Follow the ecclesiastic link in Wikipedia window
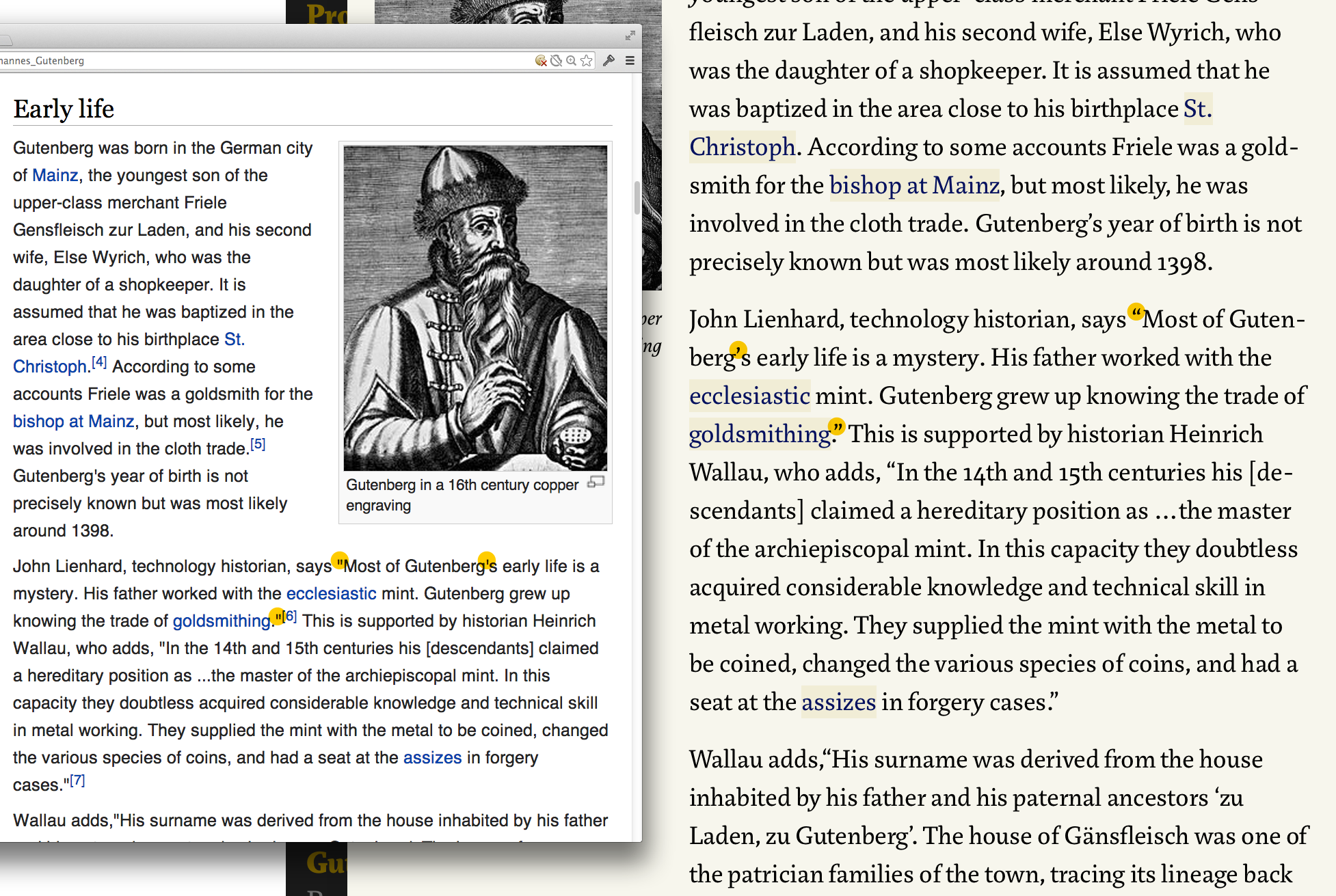The width and height of the screenshot is (1336, 896). click(331, 594)
